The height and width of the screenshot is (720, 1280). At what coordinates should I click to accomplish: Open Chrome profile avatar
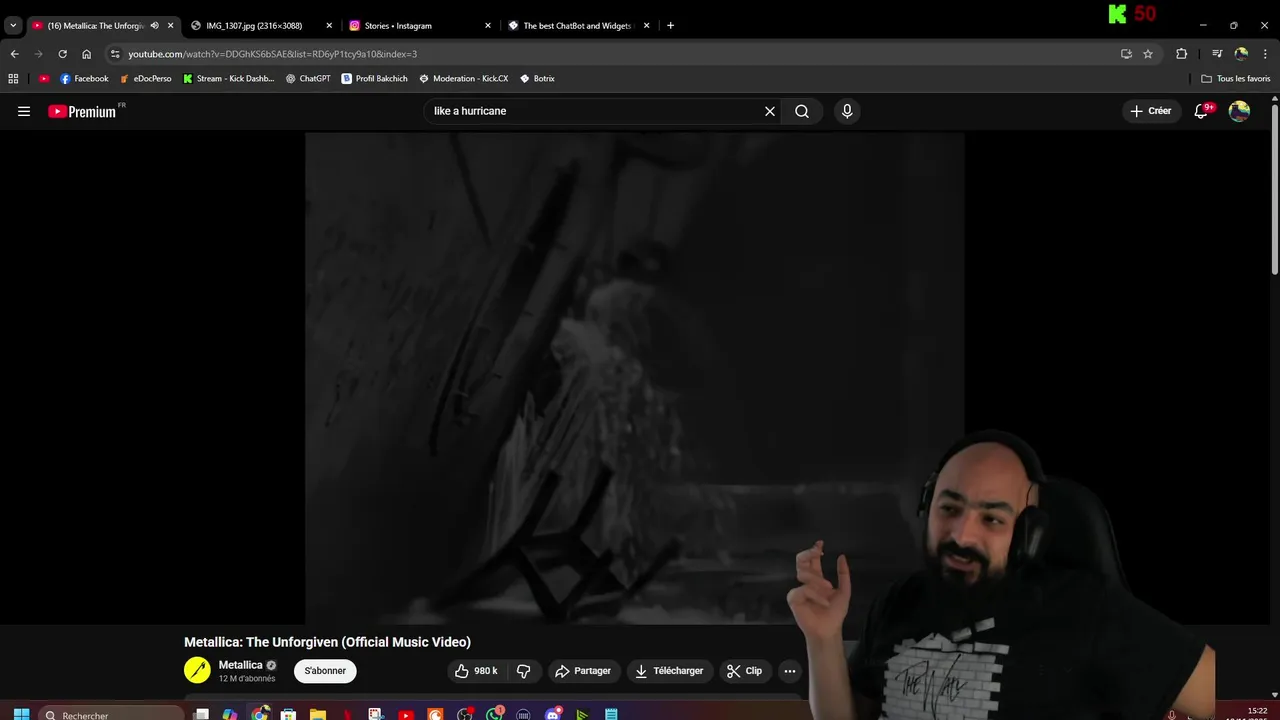[1241, 54]
